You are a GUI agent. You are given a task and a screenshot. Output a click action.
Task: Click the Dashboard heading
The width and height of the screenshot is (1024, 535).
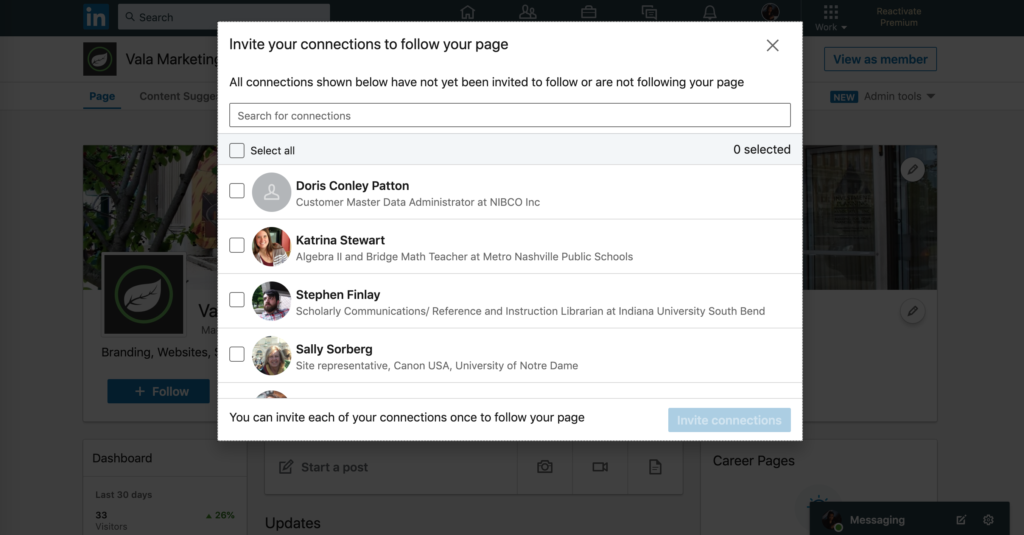click(x=122, y=458)
